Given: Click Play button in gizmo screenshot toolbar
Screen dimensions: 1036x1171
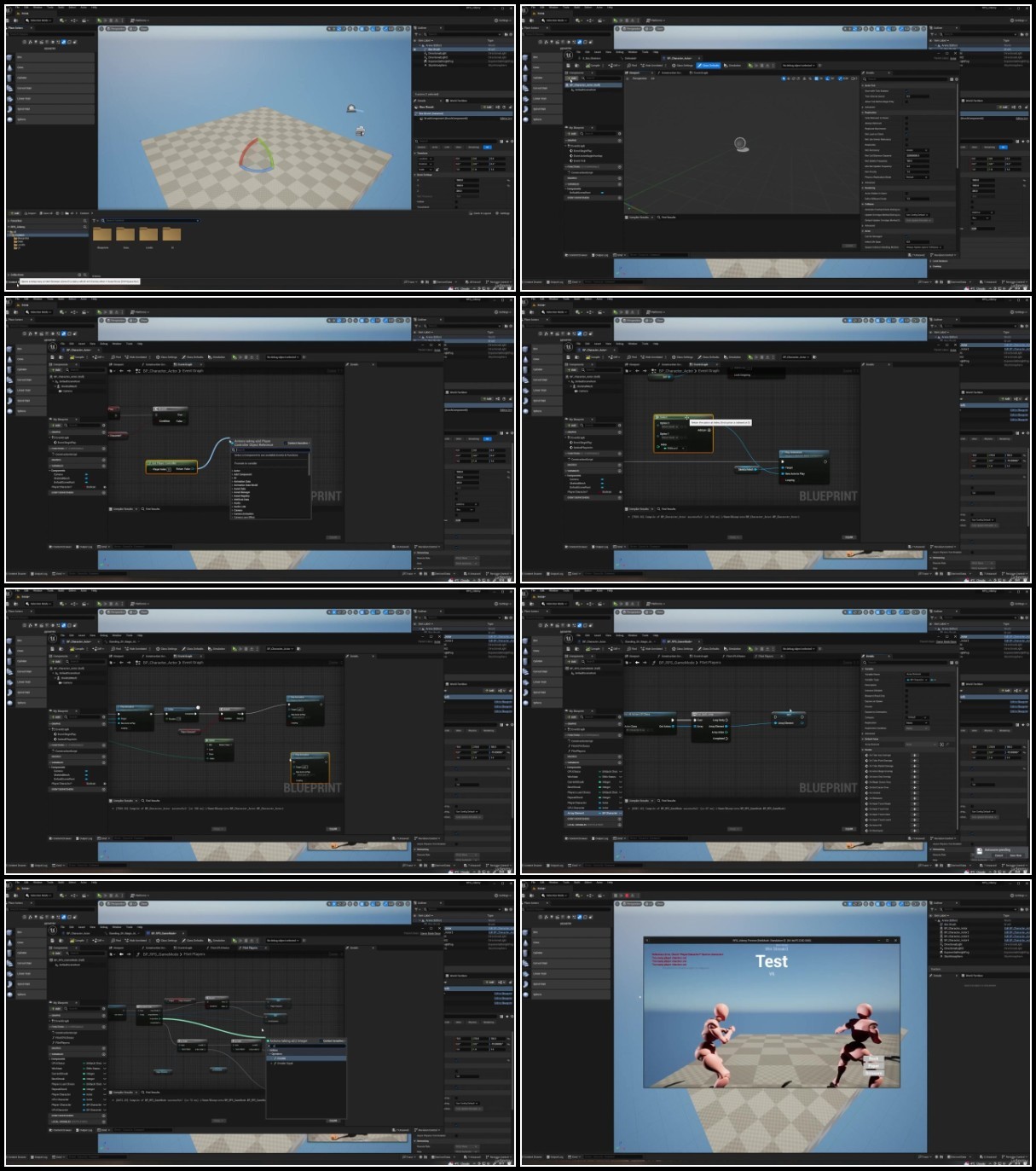Looking at the screenshot, I should 99,20.
